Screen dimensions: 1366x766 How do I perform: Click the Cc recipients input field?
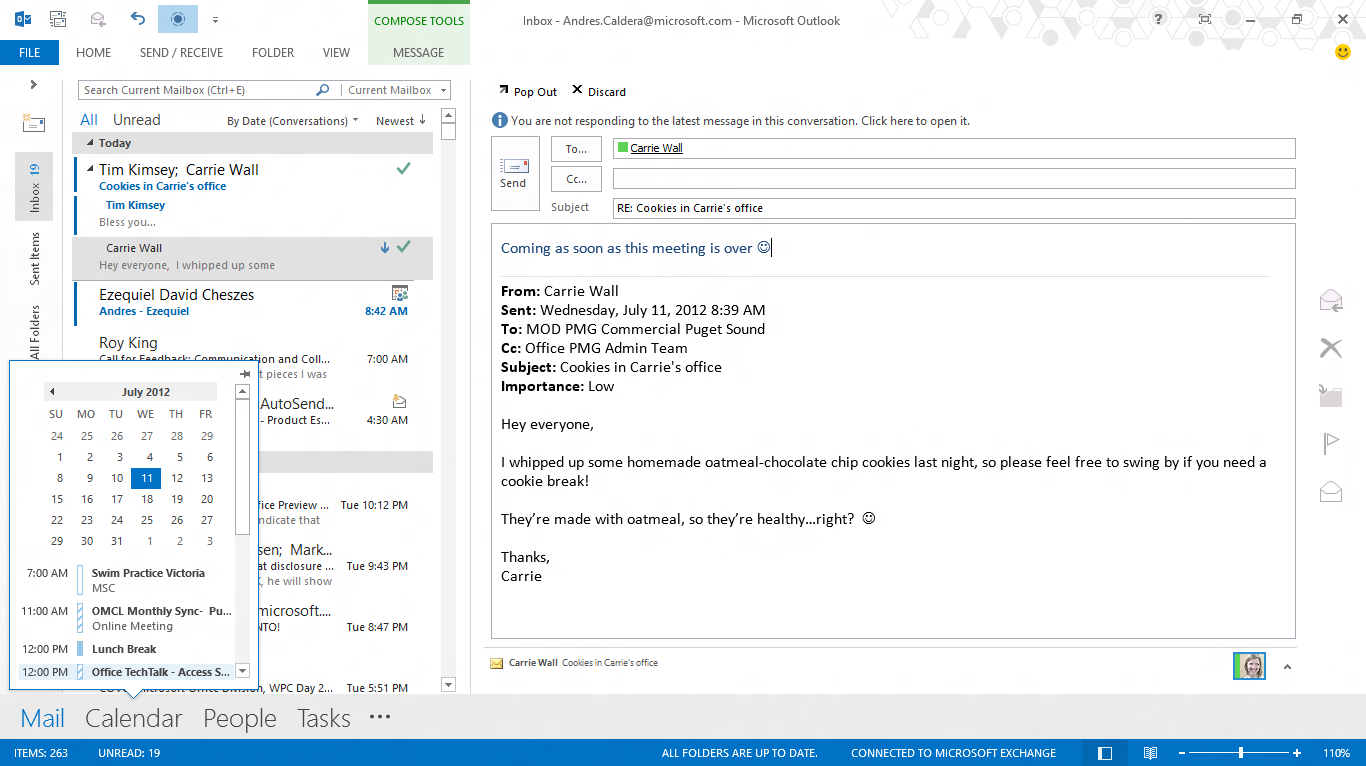[954, 178]
